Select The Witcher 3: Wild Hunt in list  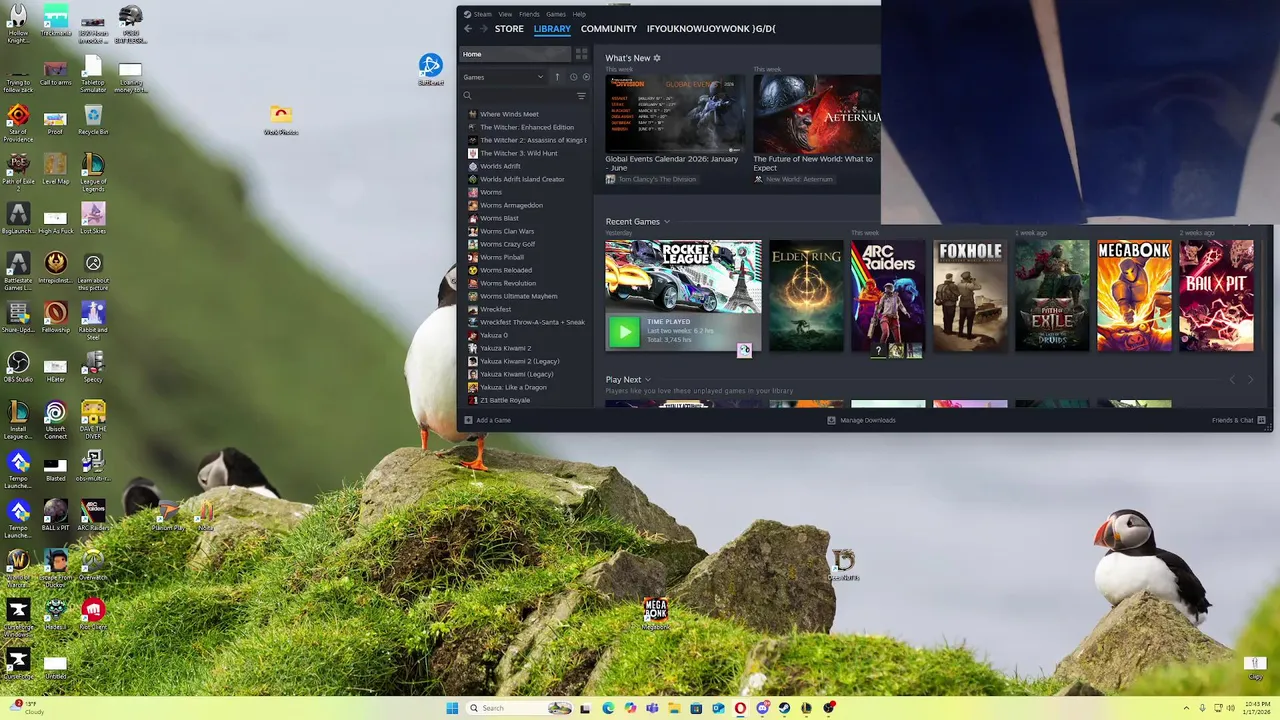(x=519, y=153)
